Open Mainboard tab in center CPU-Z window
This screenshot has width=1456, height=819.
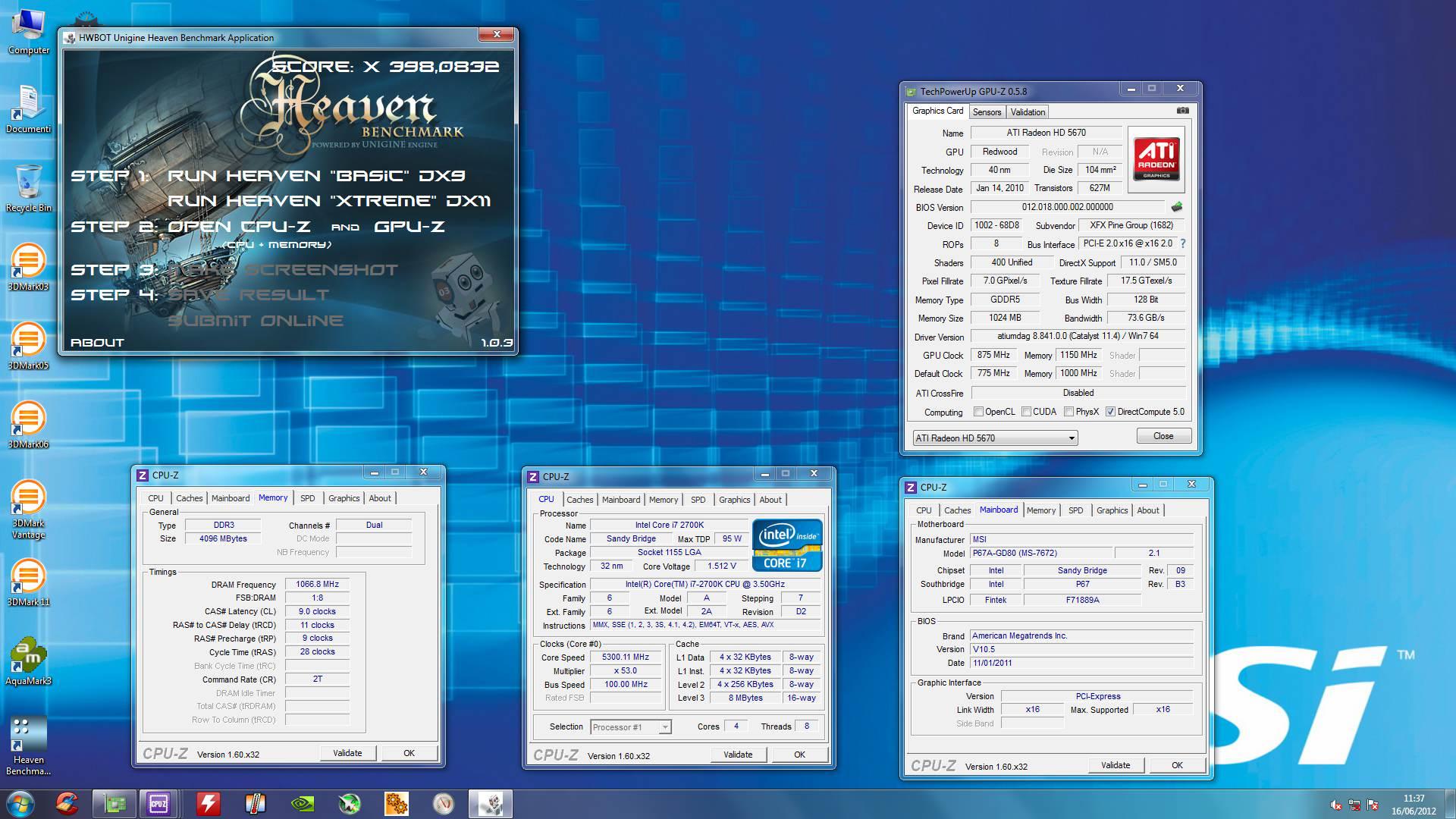(x=621, y=500)
